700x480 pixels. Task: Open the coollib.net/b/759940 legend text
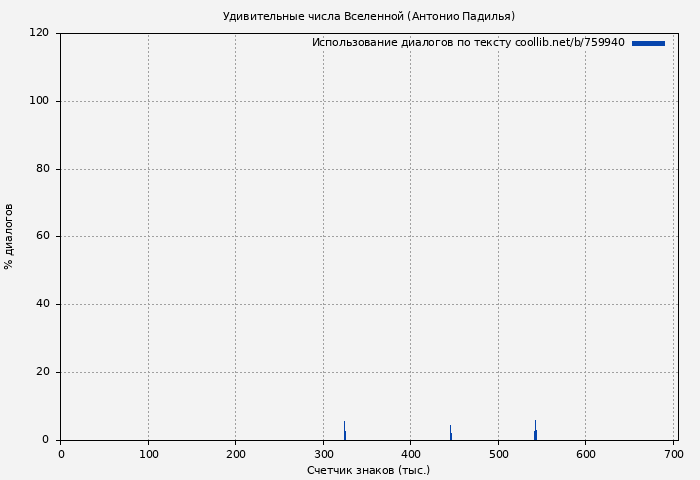click(x=468, y=43)
